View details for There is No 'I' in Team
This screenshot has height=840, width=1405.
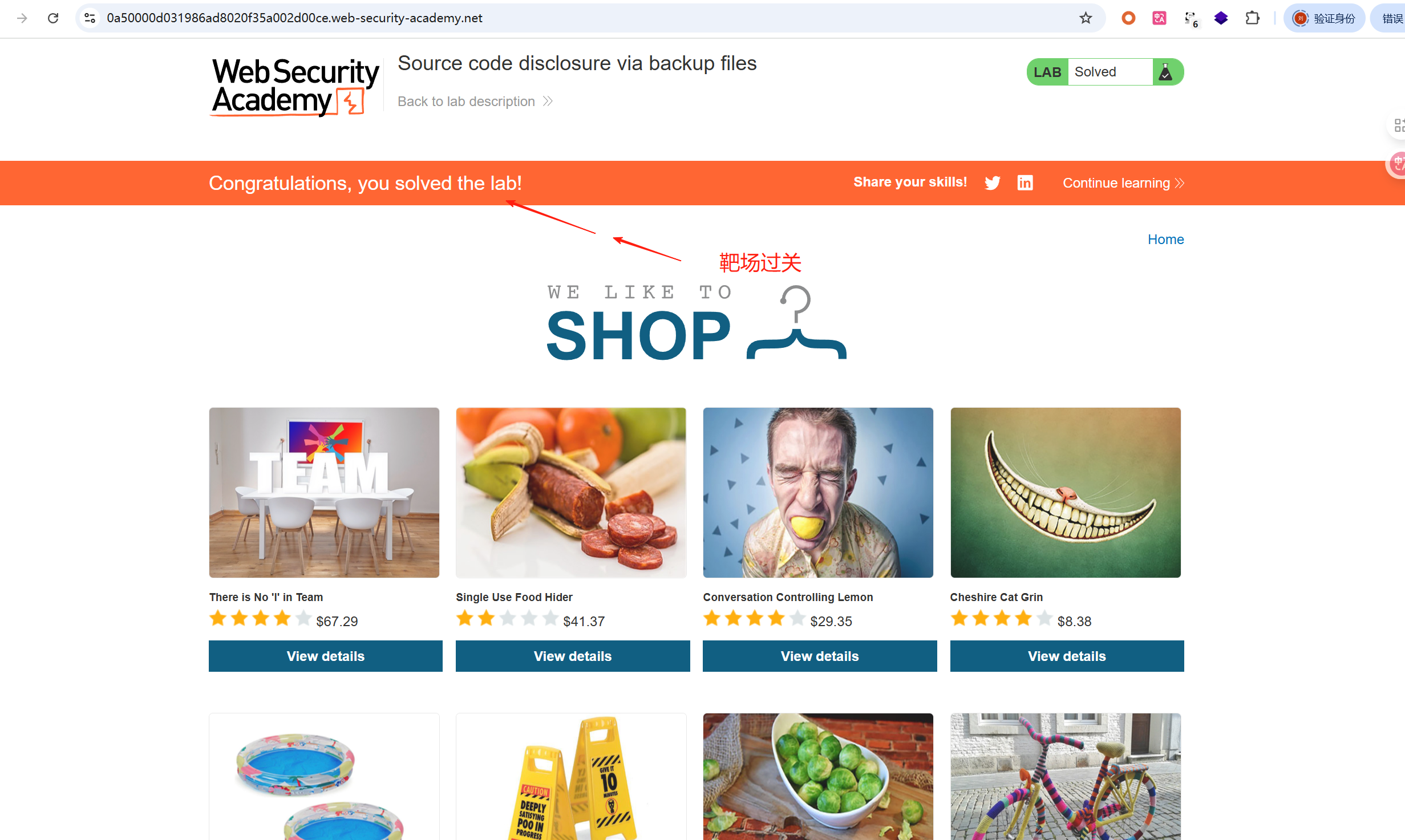point(326,656)
